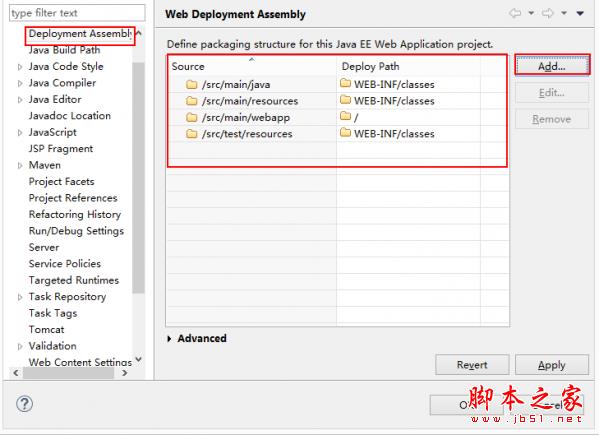Open Refactoring History page
The width and height of the screenshot is (599, 435).
tap(75, 214)
